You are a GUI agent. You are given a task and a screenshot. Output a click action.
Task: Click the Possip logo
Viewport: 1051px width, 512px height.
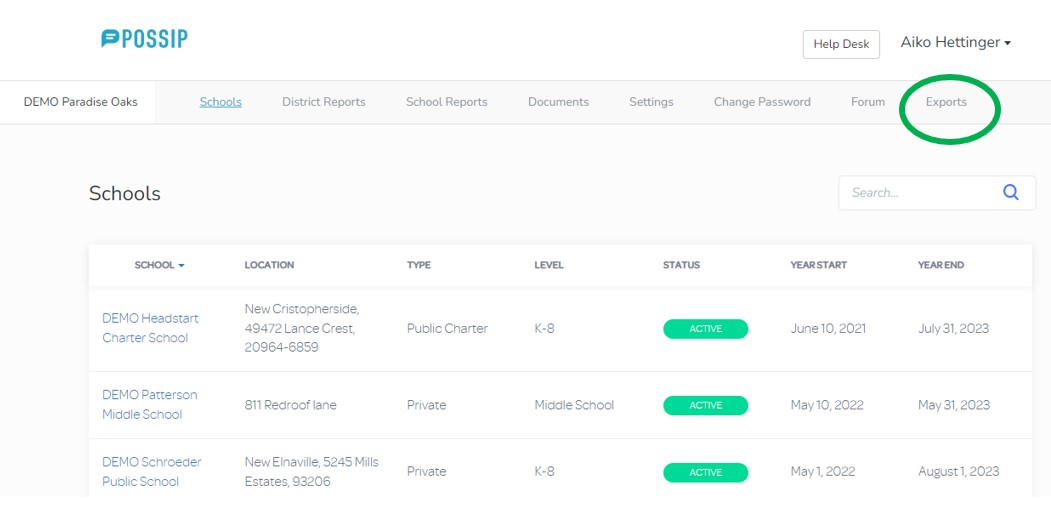144,39
